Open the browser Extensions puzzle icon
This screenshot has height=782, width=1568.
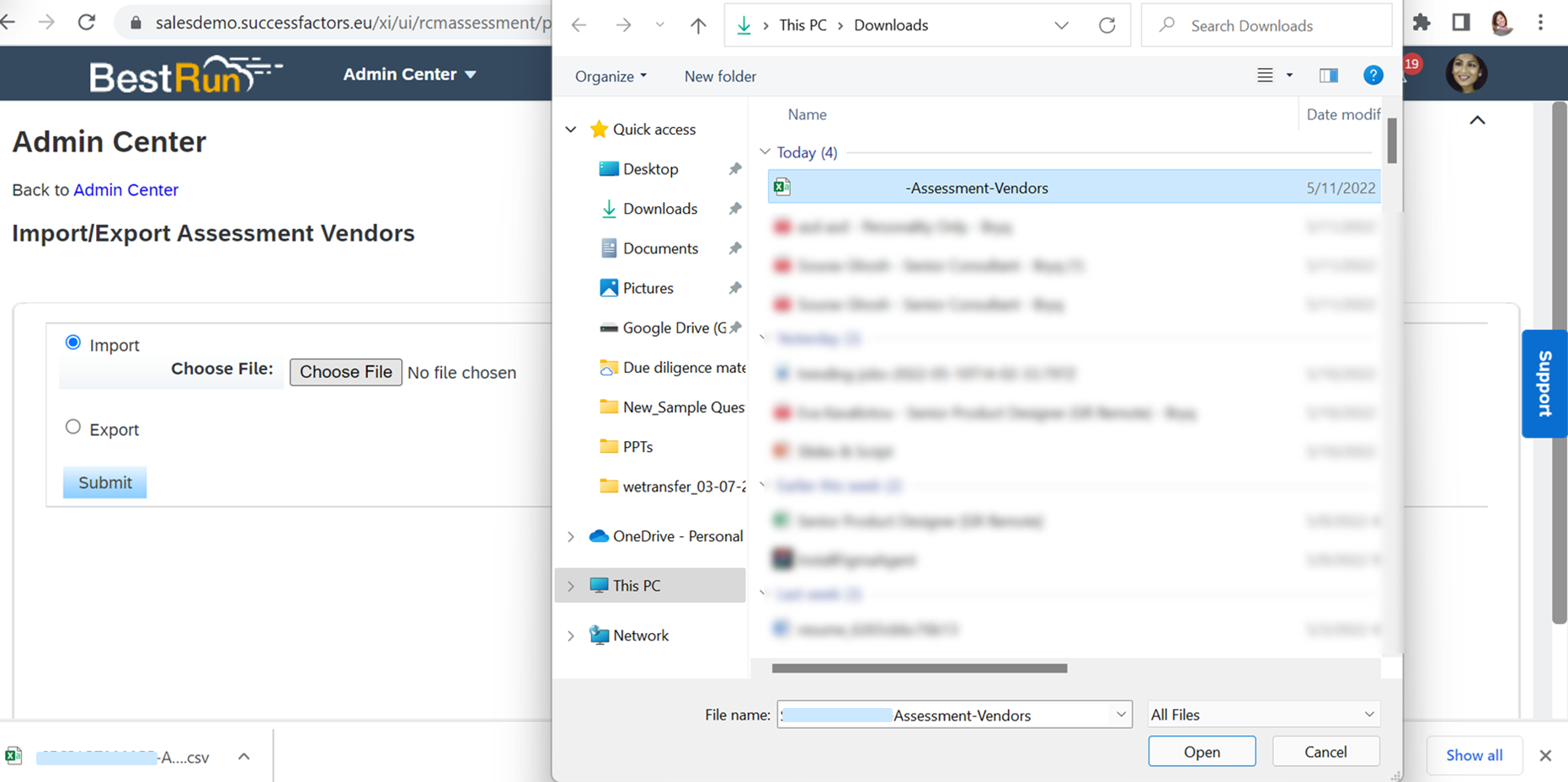click(1421, 22)
